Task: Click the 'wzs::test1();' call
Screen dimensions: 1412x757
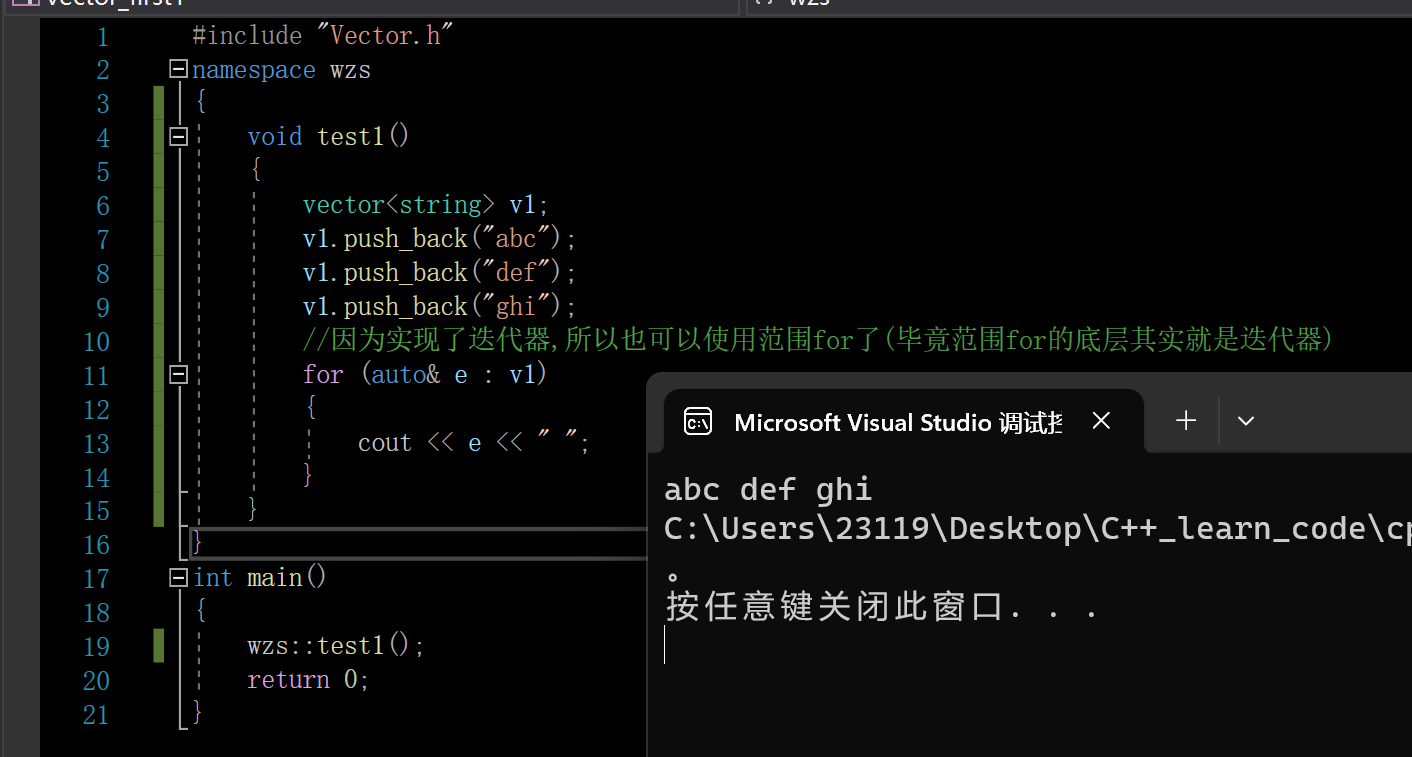Action: [336, 646]
